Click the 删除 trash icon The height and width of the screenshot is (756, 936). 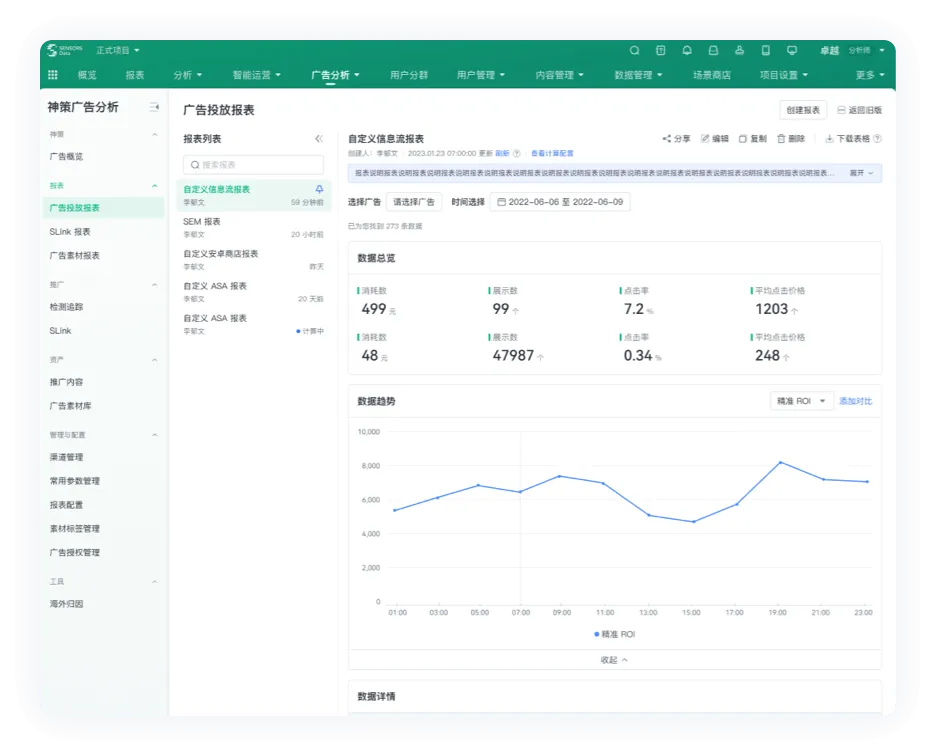(x=781, y=139)
